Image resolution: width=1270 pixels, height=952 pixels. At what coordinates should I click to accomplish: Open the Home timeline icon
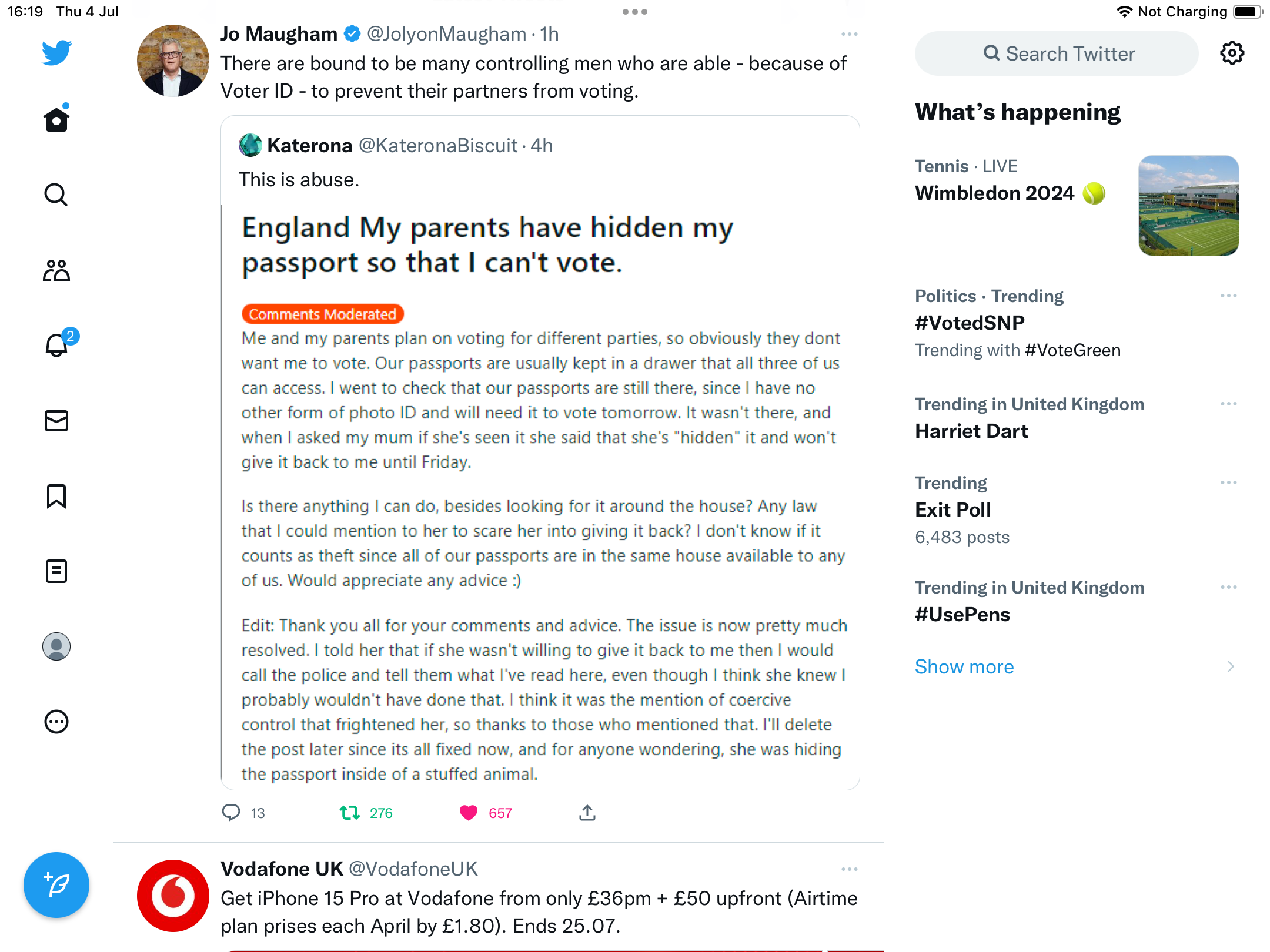click(56, 120)
